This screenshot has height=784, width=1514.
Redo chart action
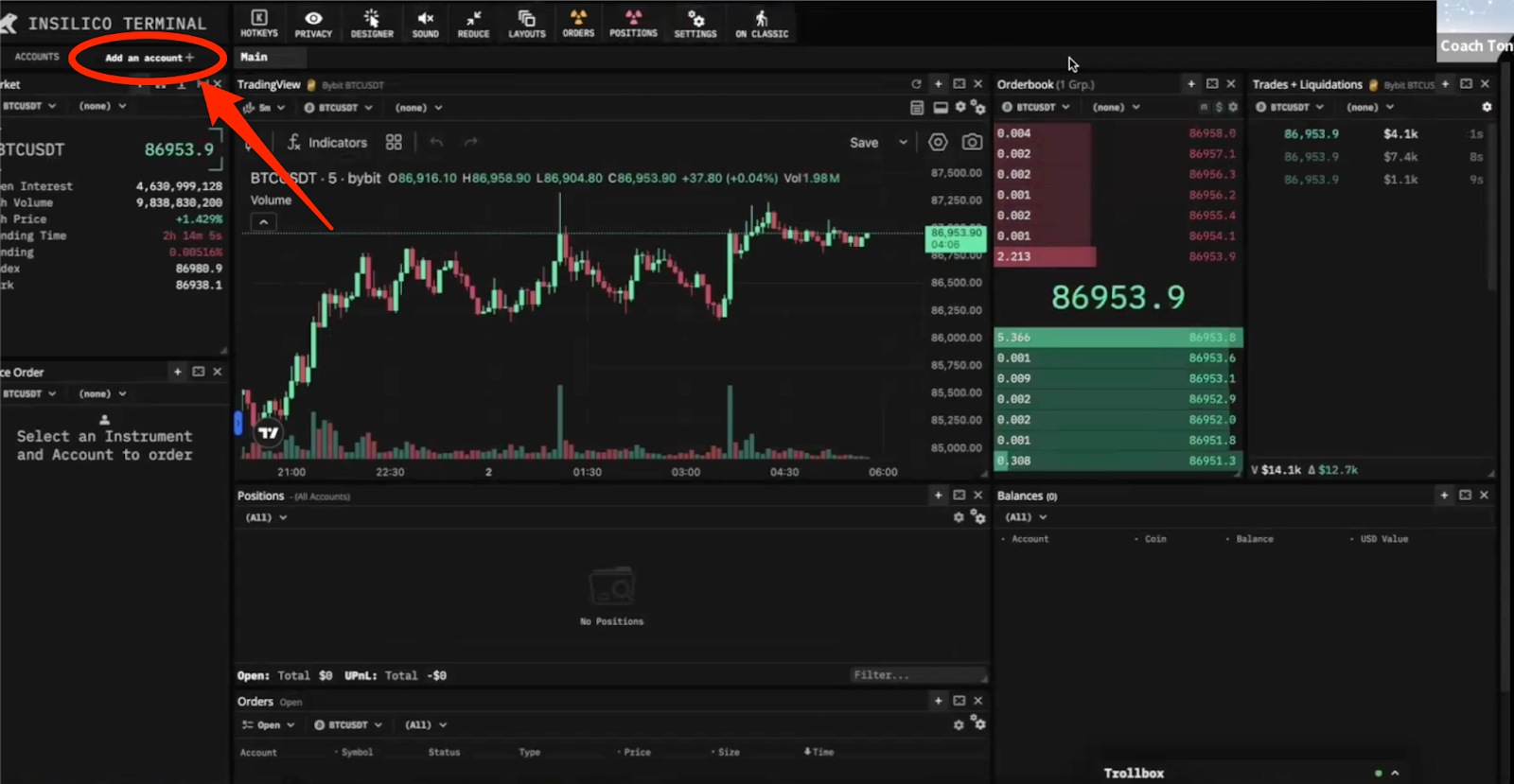pos(470,142)
